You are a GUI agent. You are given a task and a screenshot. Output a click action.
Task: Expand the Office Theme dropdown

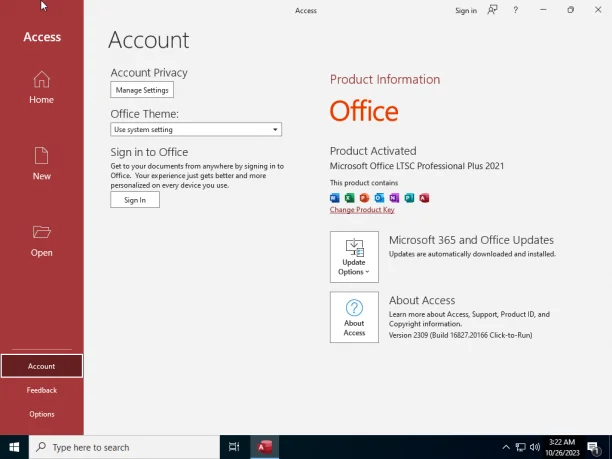click(x=196, y=130)
